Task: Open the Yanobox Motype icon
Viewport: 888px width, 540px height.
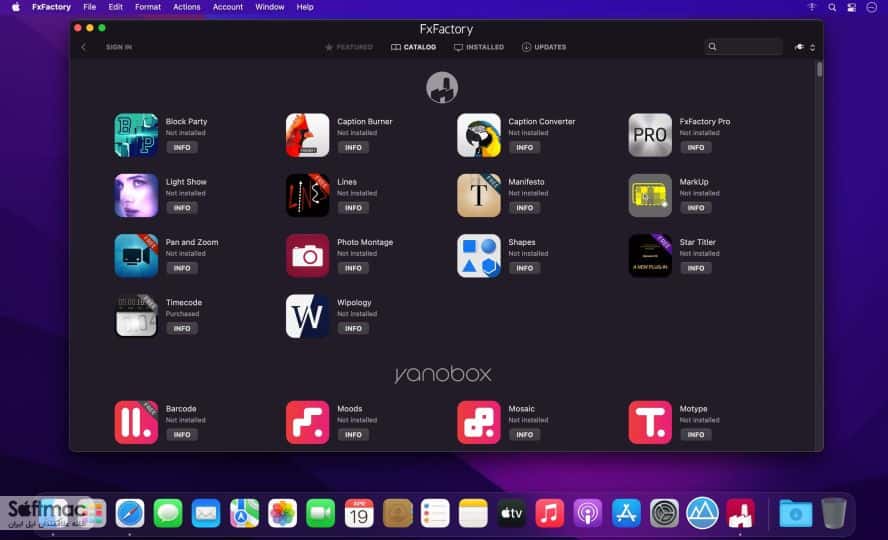Action: (x=650, y=423)
